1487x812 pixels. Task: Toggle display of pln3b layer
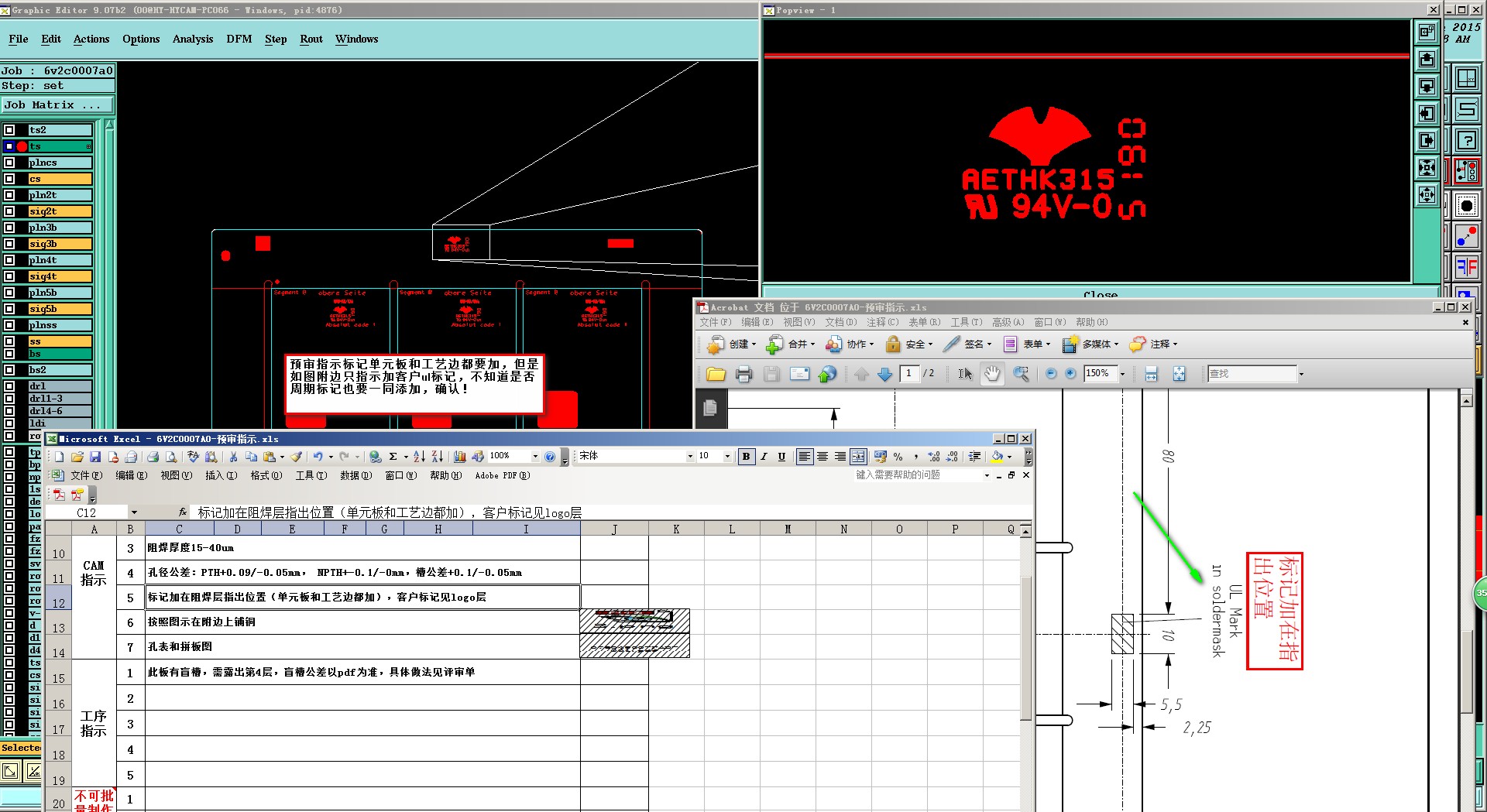coord(9,228)
